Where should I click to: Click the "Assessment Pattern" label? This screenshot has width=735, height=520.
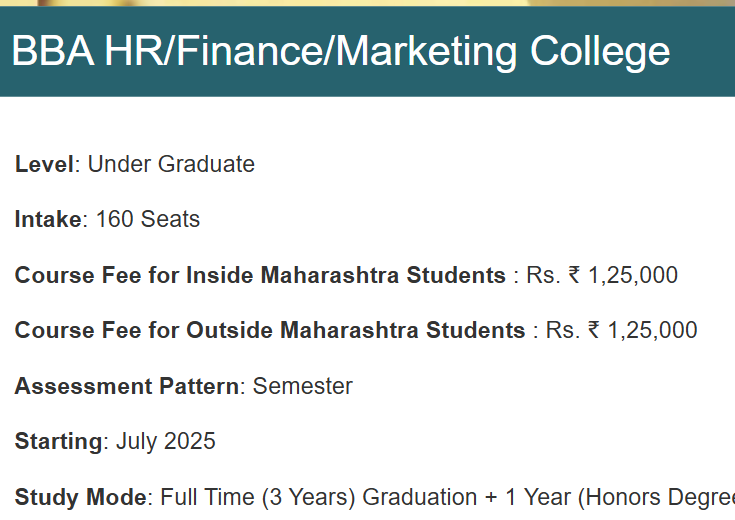pos(127,386)
